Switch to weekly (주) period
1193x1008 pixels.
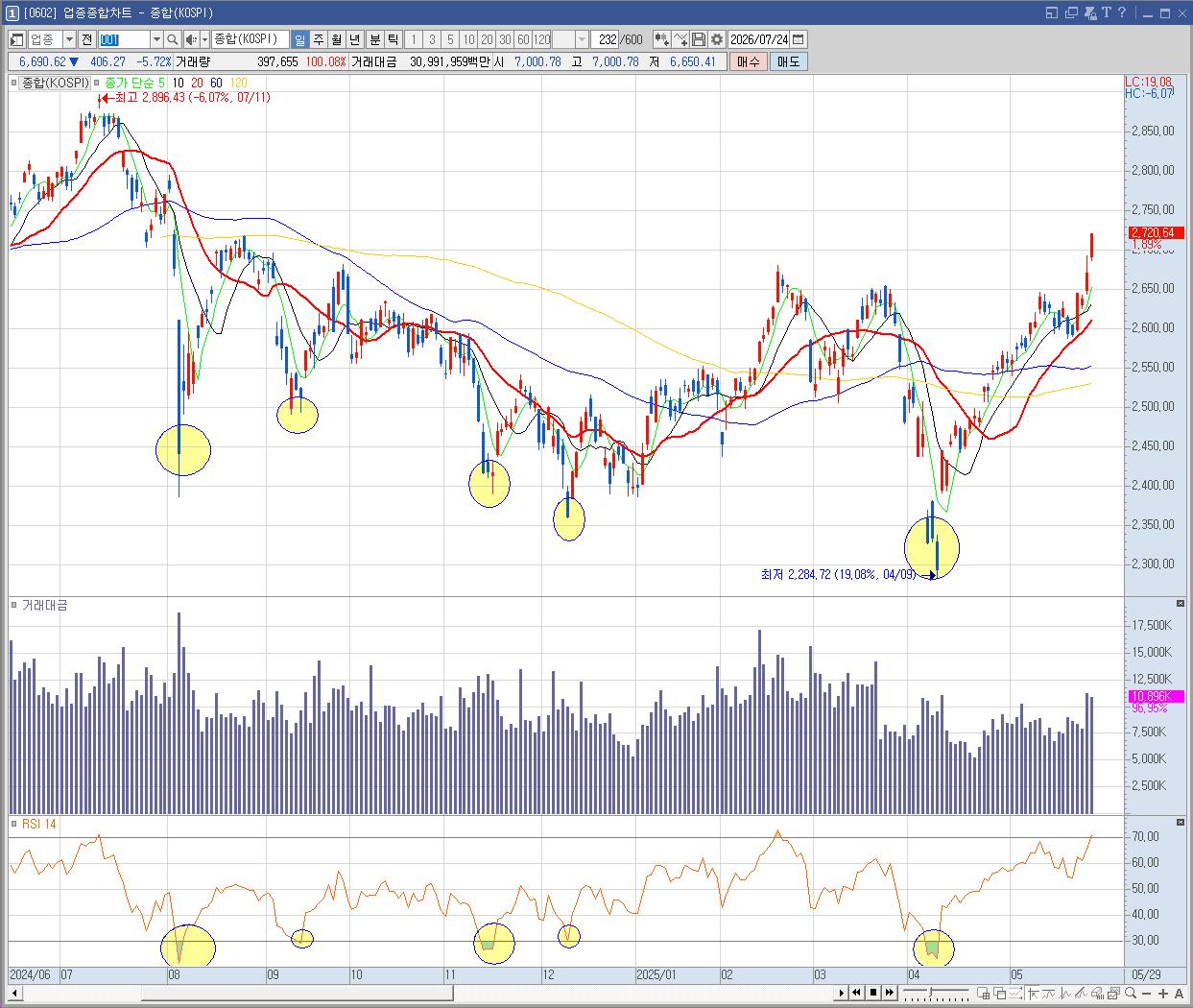319,39
